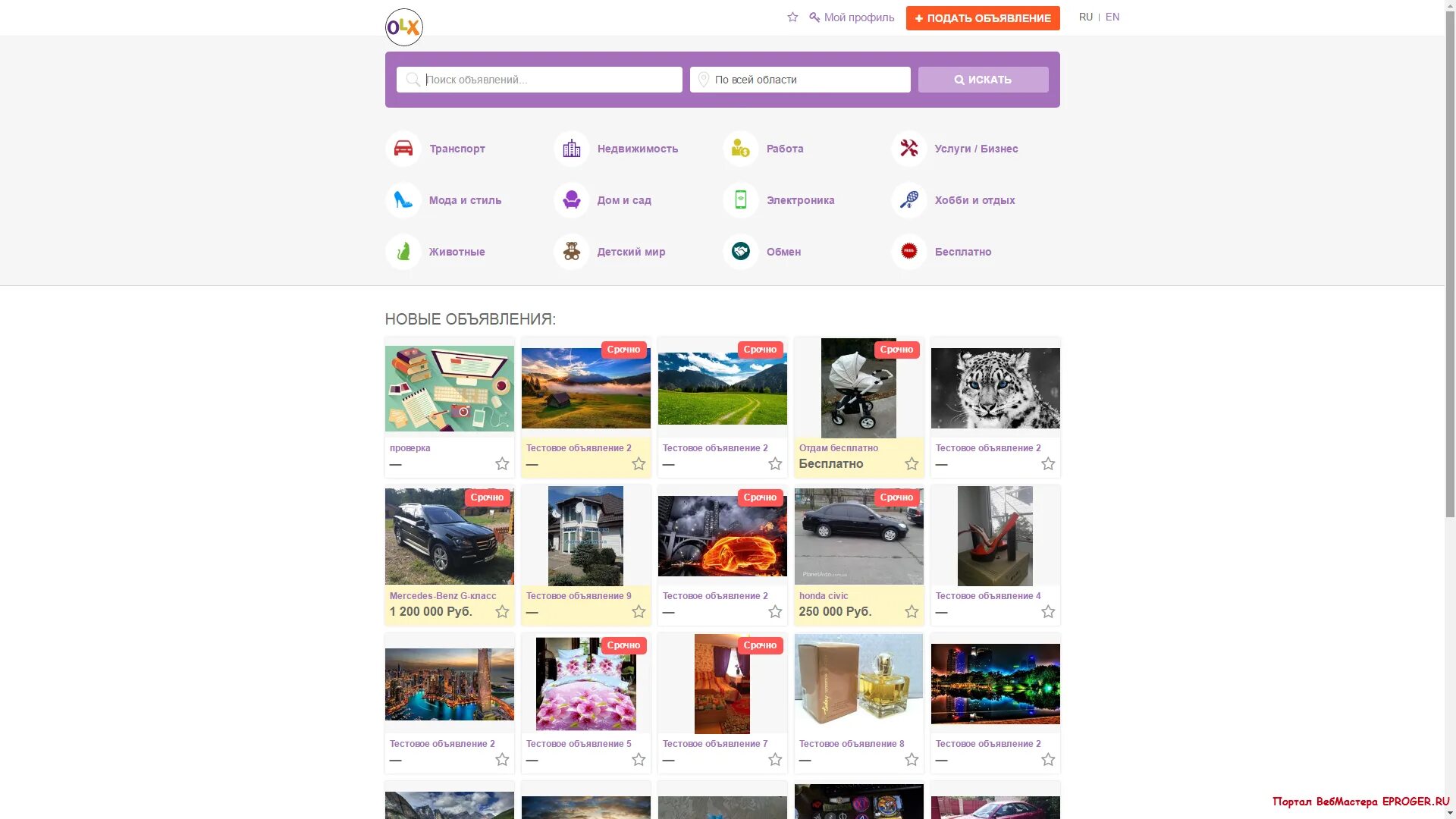Open the Услуги / Бизнес tools icon
Viewport: 1456px width, 819px height.
point(908,149)
